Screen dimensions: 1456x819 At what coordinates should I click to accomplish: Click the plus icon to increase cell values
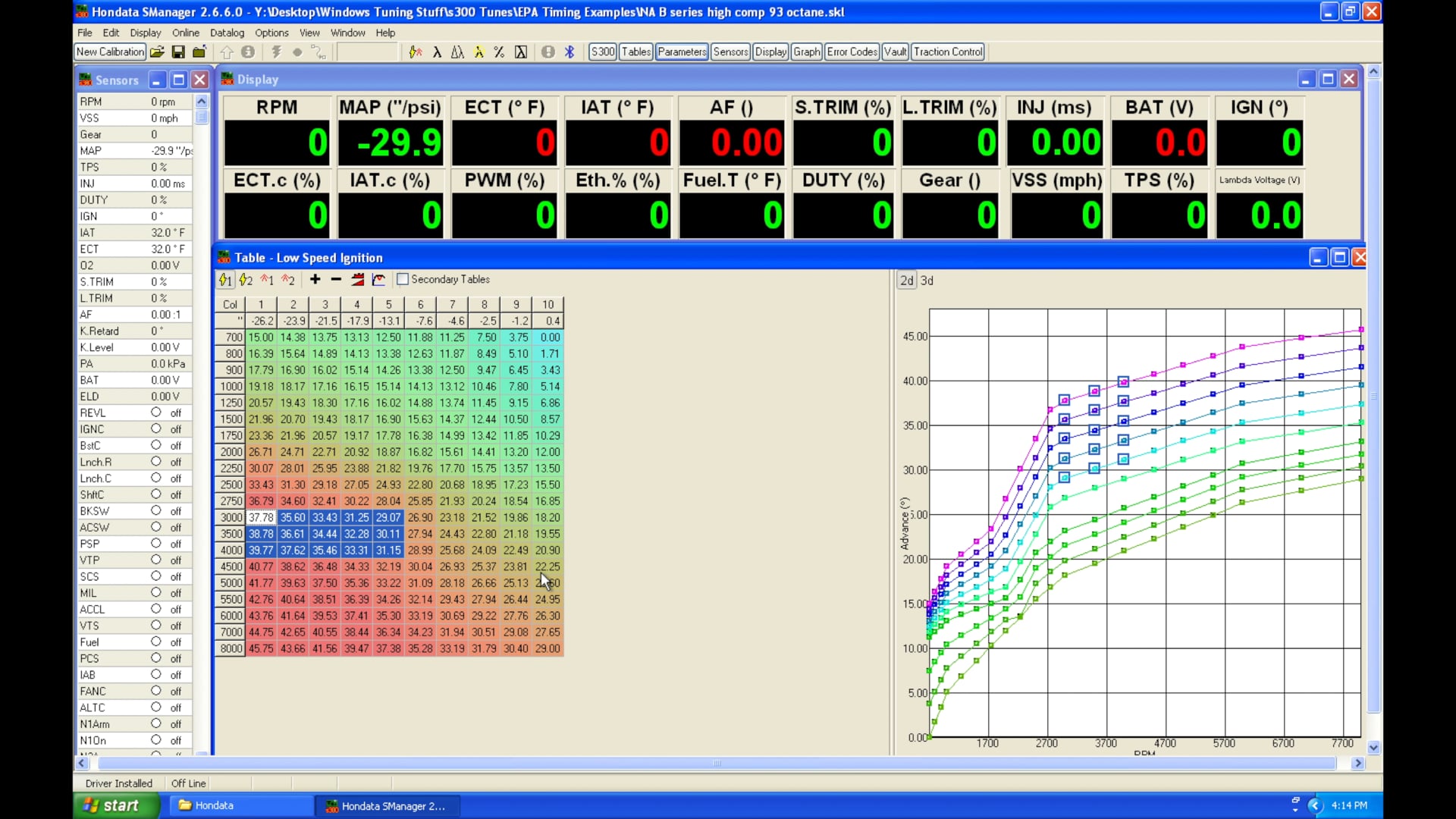[x=314, y=280]
